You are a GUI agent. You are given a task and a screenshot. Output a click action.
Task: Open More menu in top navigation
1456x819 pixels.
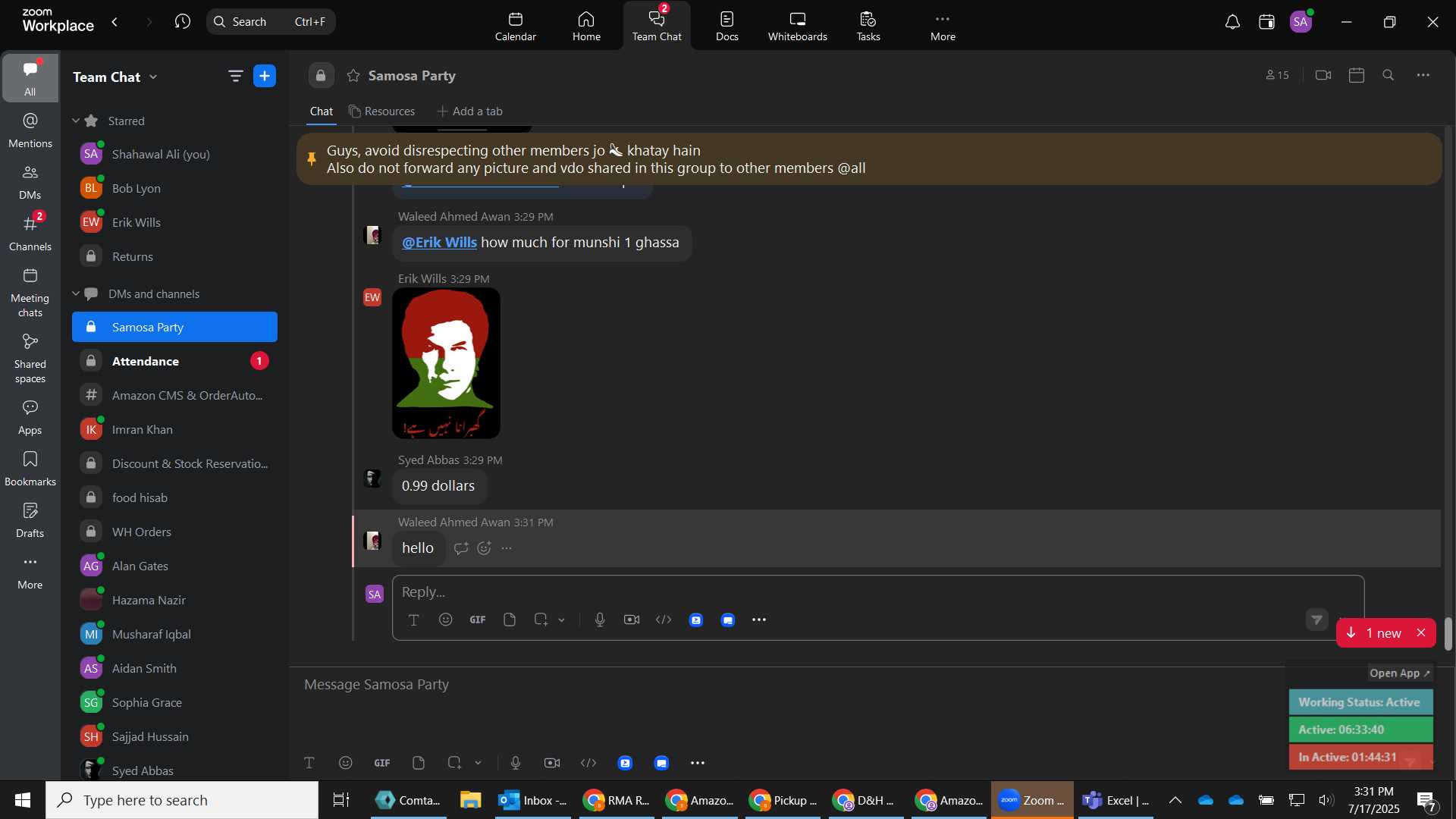pos(943,27)
